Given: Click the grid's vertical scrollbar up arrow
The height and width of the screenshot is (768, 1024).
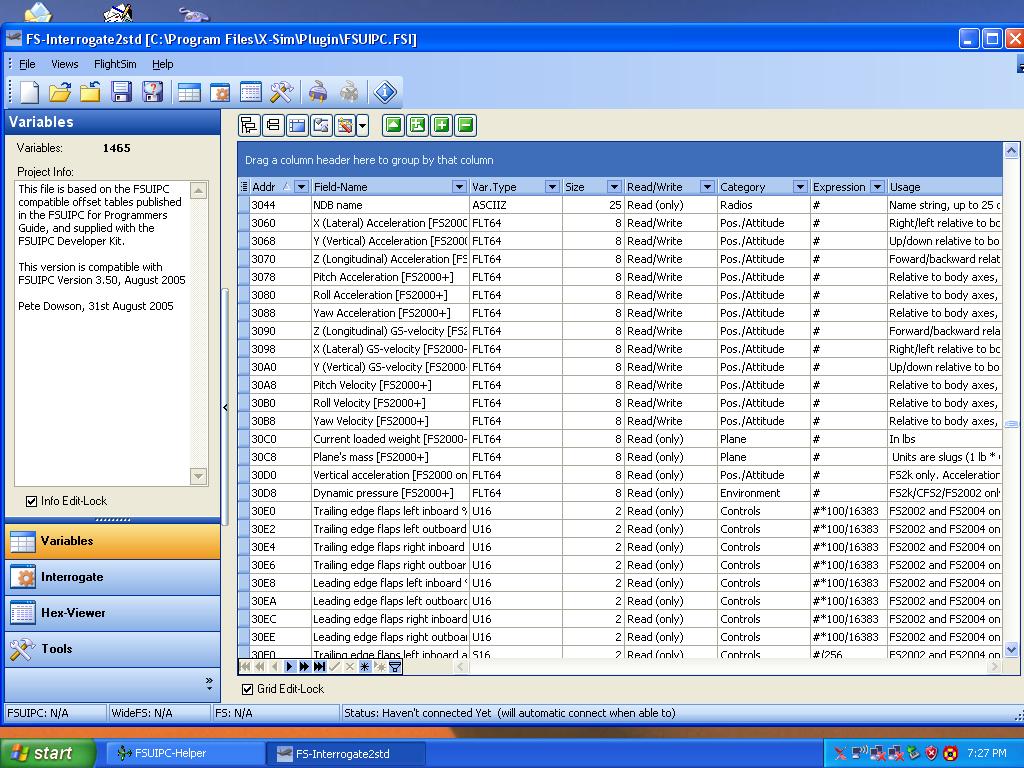Looking at the screenshot, I should 1011,151.
